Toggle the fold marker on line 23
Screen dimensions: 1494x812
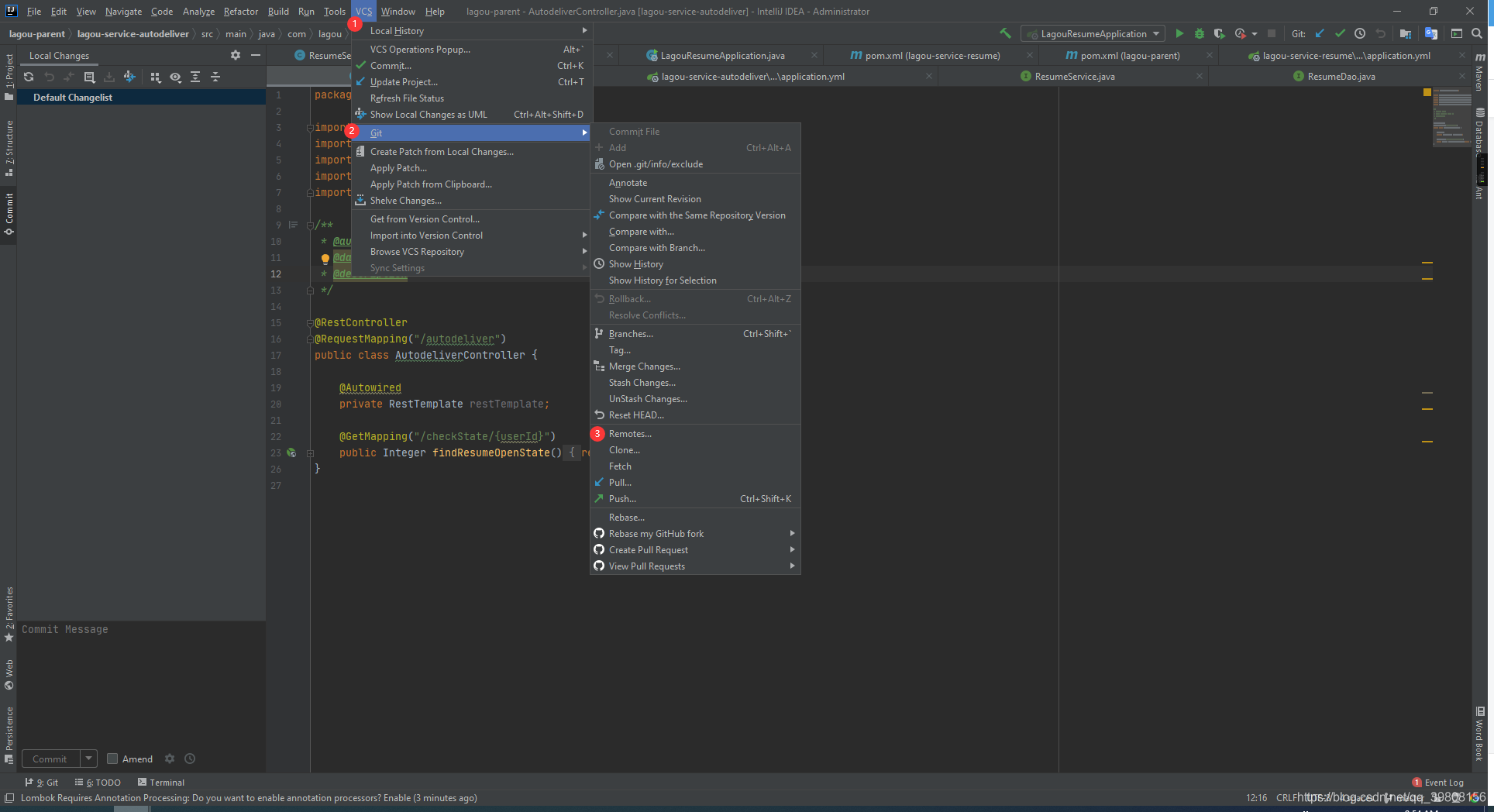tap(310, 453)
